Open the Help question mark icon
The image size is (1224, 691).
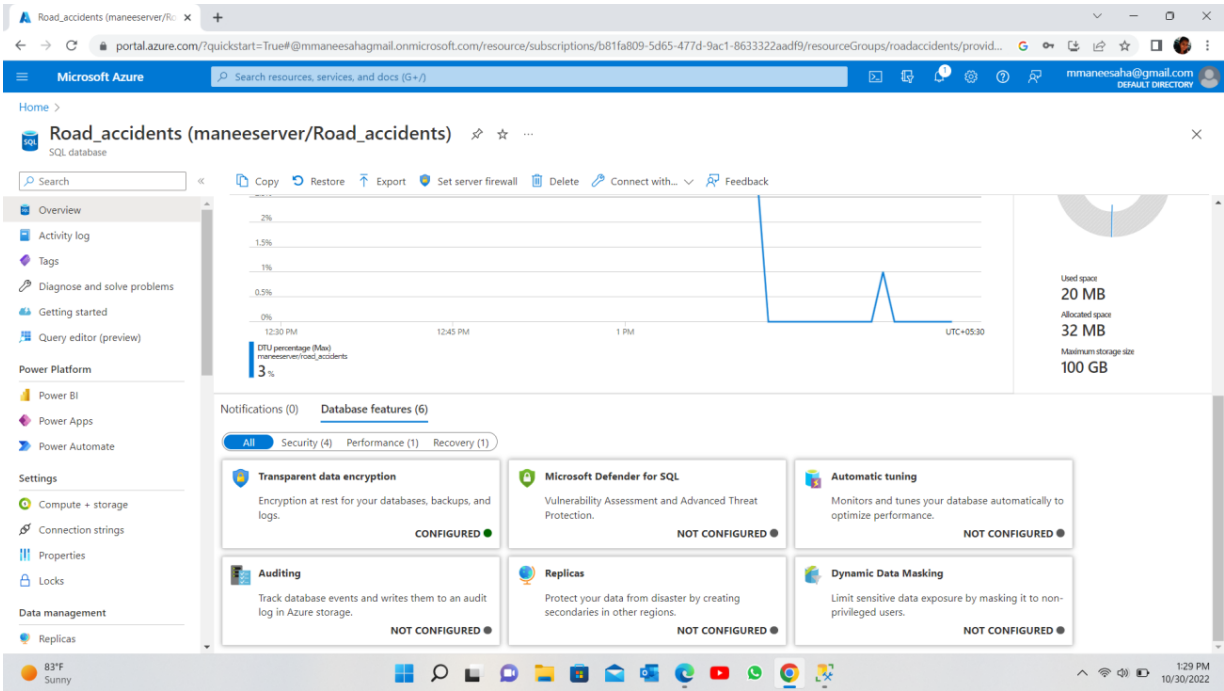(x=1002, y=77)
